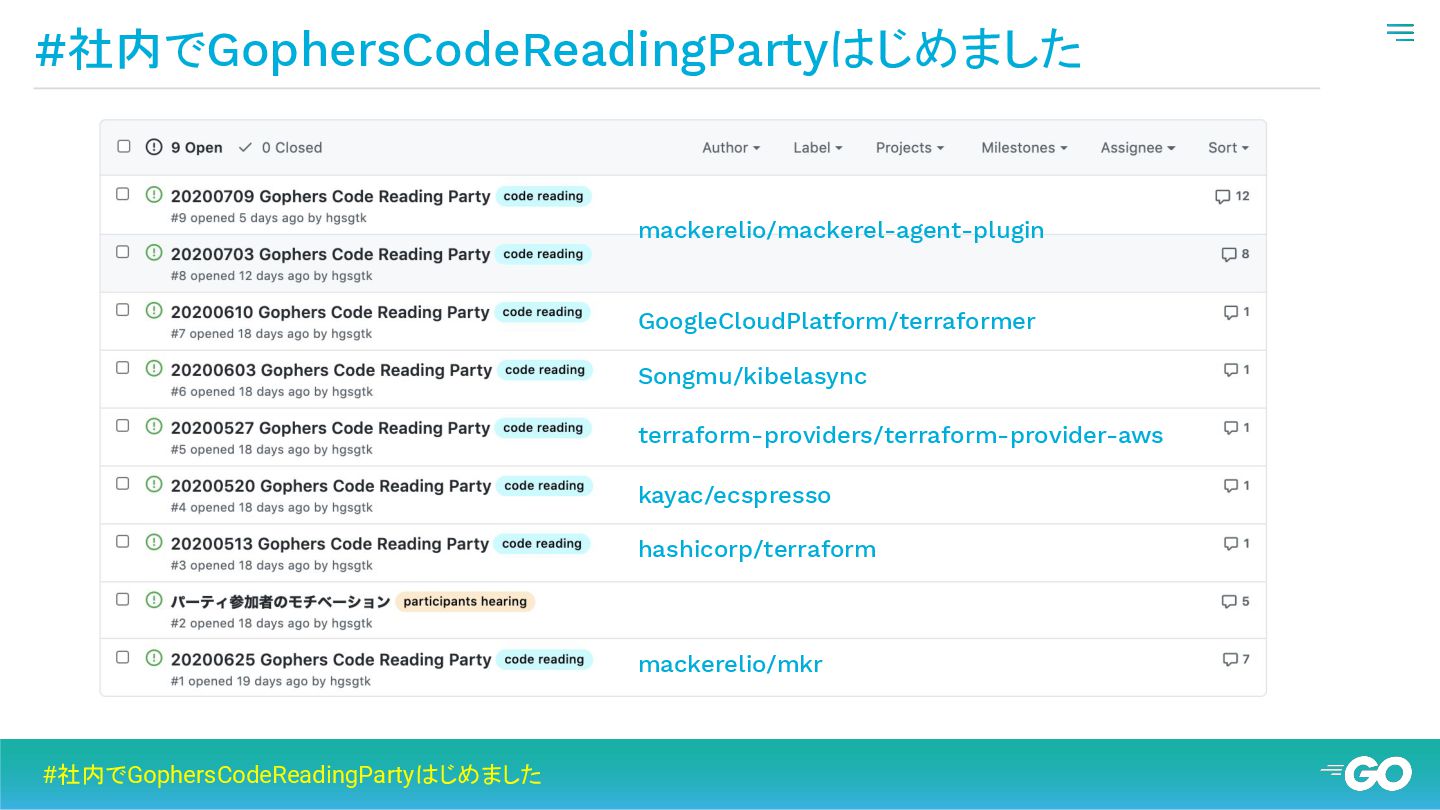Show the 9 Open issues

click(x=185, y=148)
